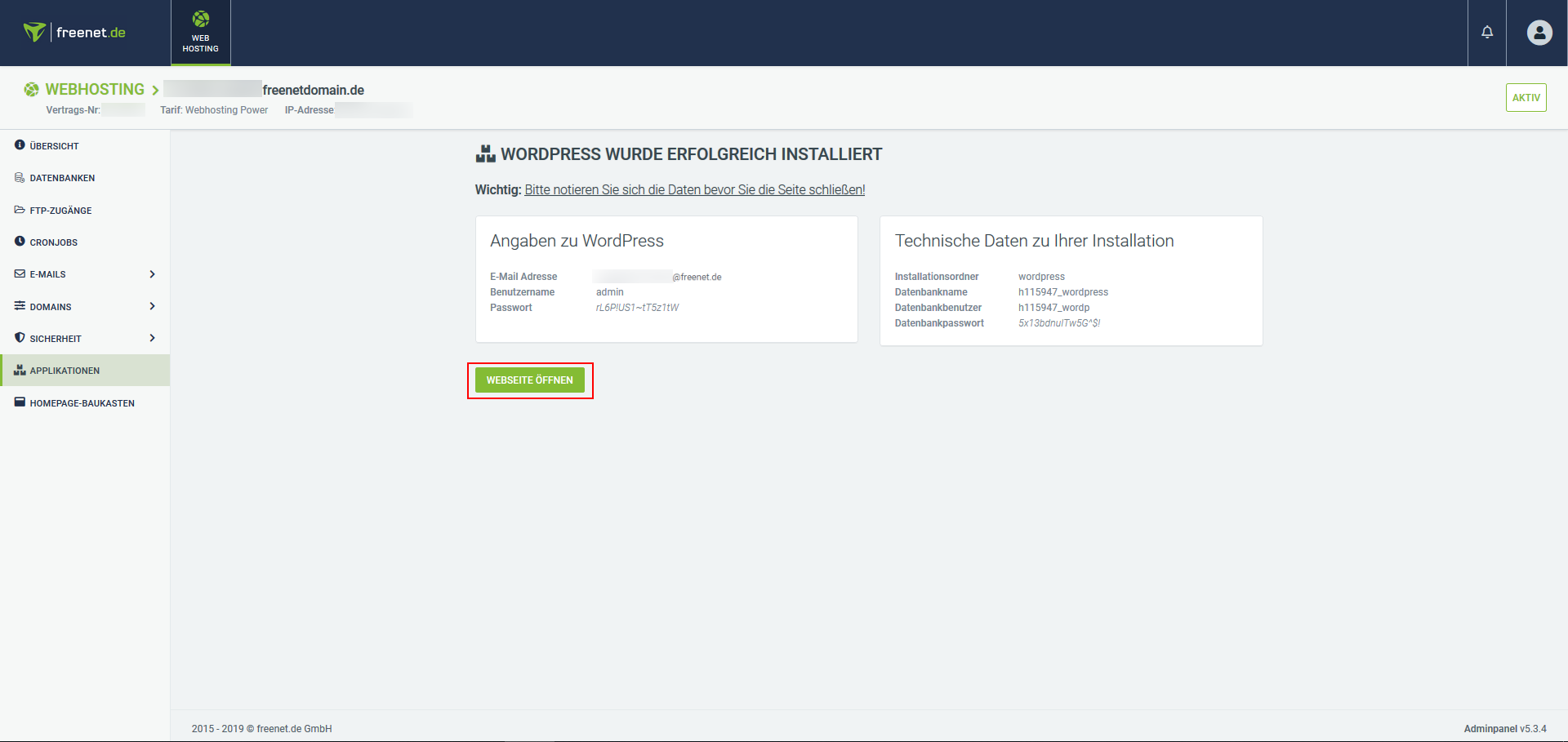Select database name h115947_wordpress
Viewport: 1568px width, 742px height.
click(x=1063, y=292)
